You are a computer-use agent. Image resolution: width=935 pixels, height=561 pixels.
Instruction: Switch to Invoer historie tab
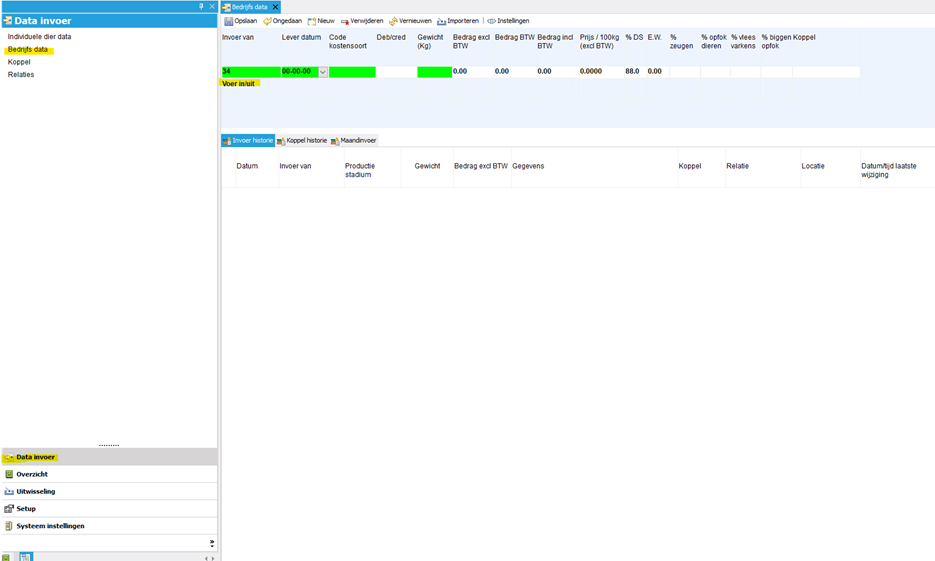248,141
